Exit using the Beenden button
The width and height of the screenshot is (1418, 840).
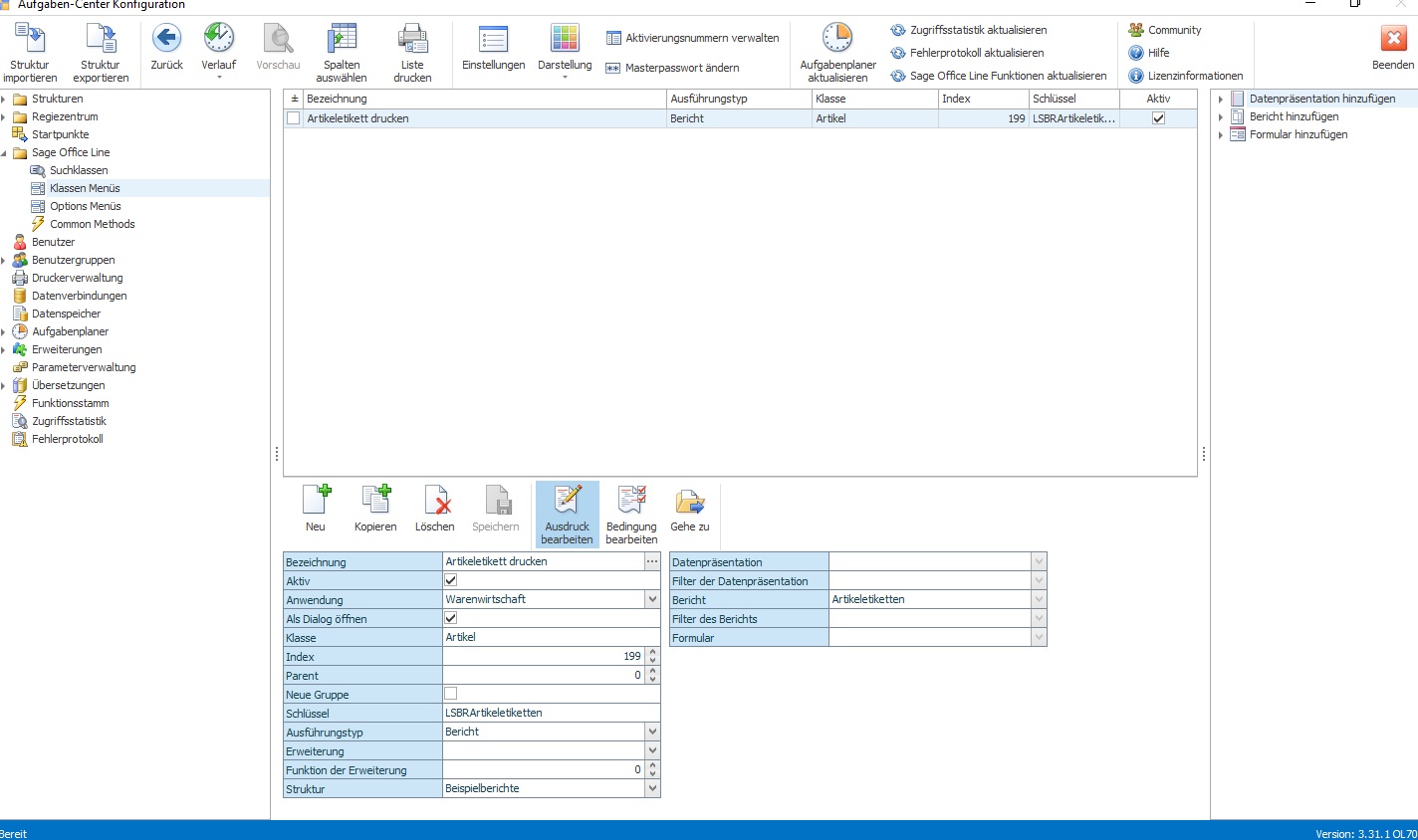coord(1393,48)
